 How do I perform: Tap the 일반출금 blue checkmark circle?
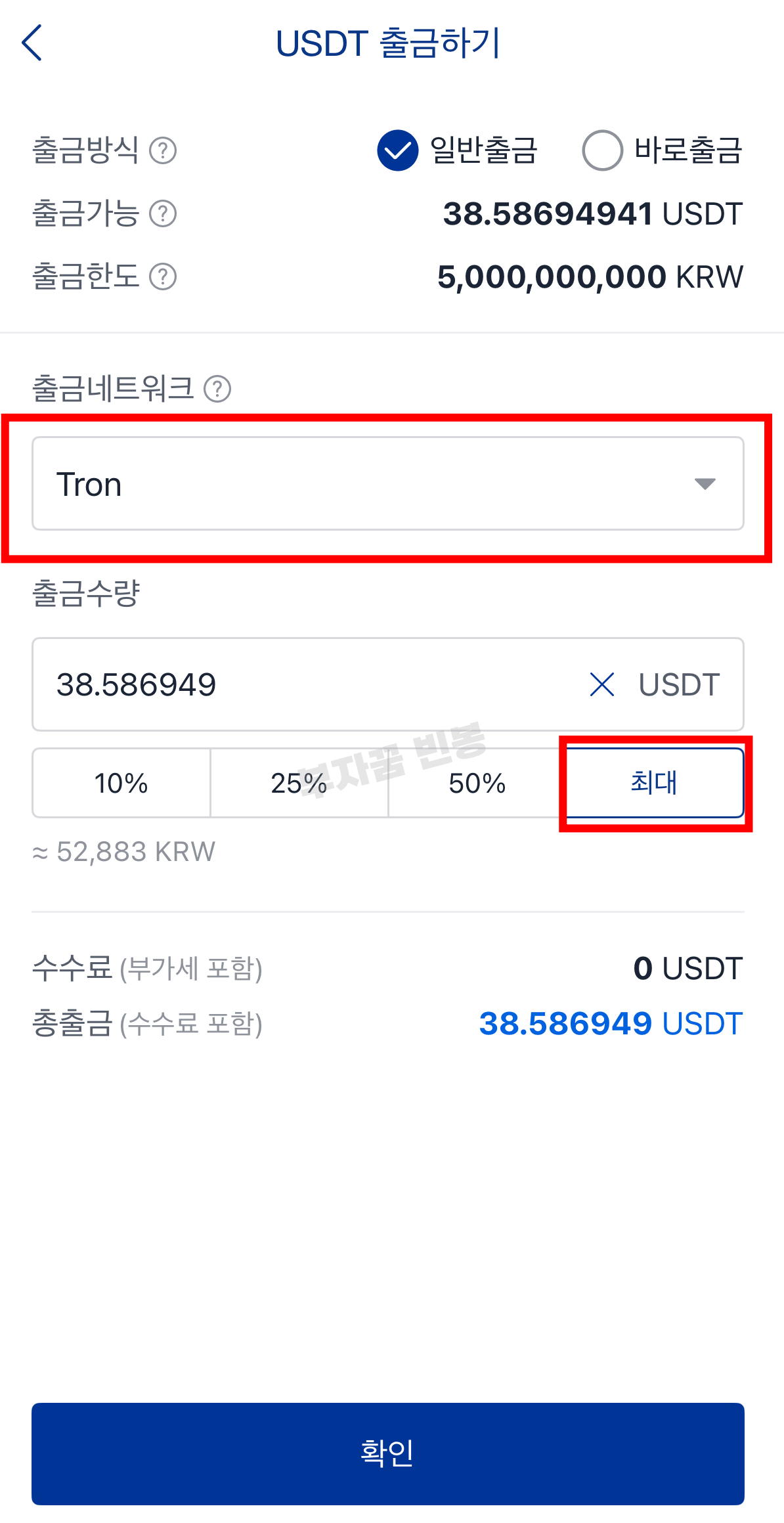point(398,150)
